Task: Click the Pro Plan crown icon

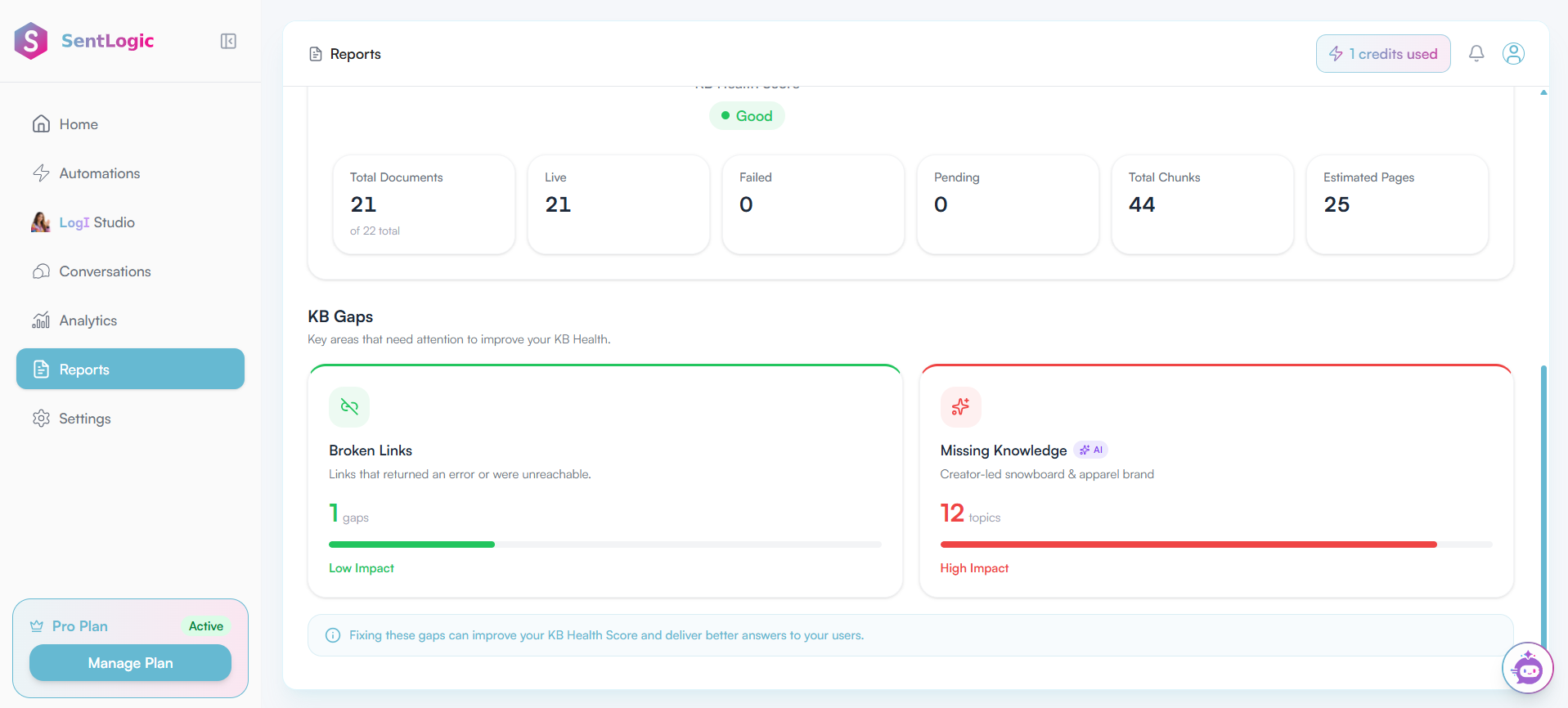Action: 37,626
